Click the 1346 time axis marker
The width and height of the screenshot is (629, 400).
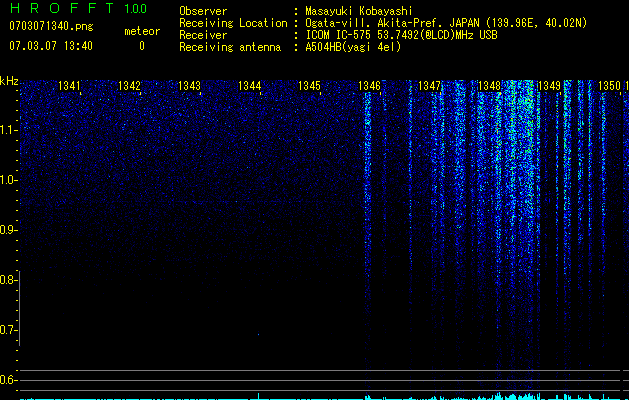point(369,86)
